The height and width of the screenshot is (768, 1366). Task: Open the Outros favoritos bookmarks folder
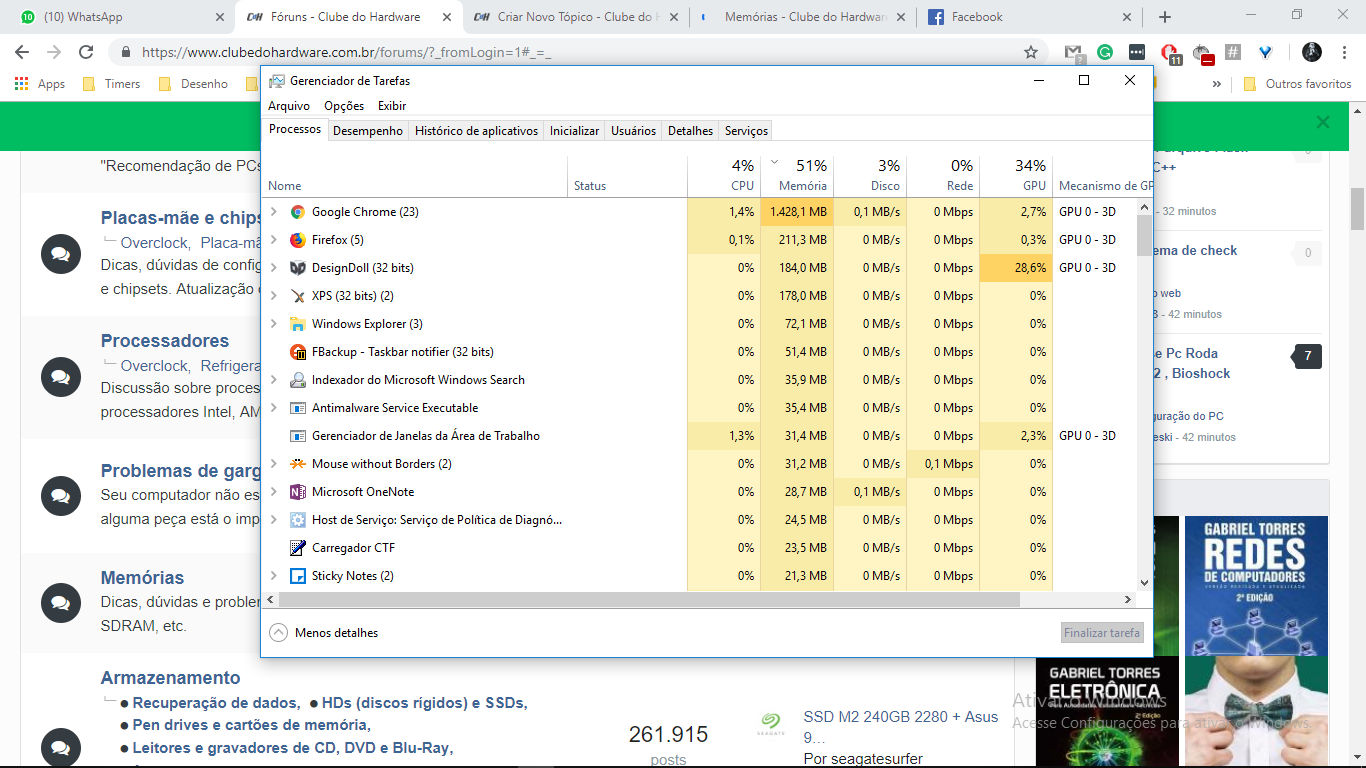[x=1298, y=84]
